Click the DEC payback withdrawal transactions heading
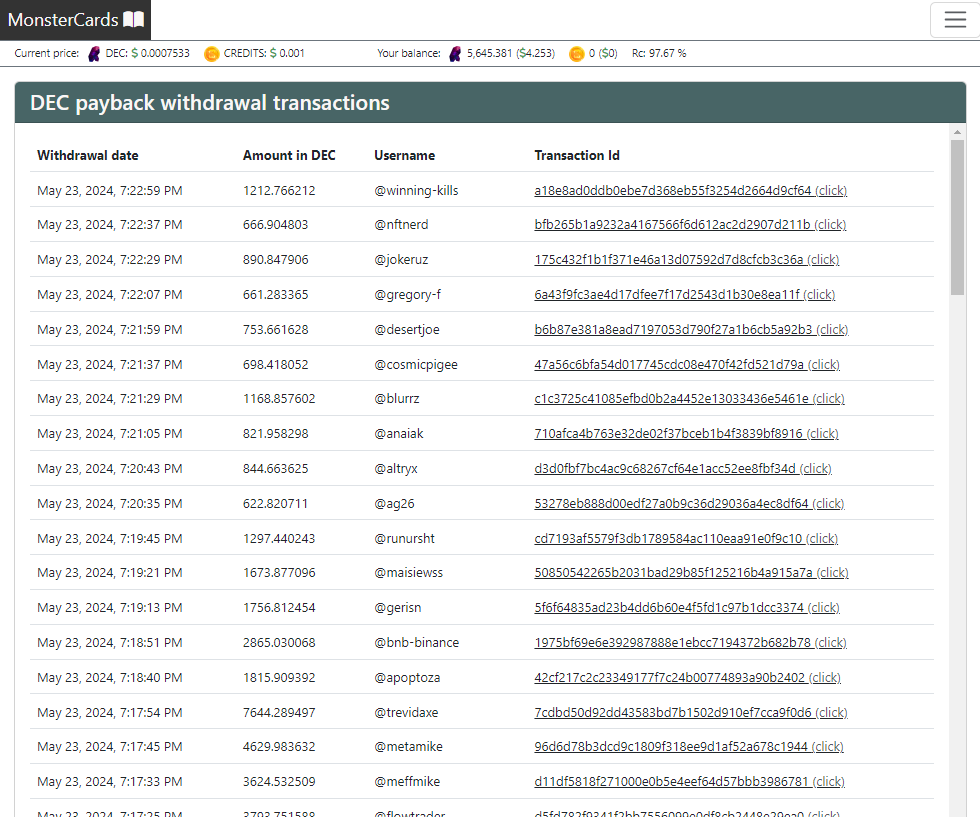 (x=209, y=103)
